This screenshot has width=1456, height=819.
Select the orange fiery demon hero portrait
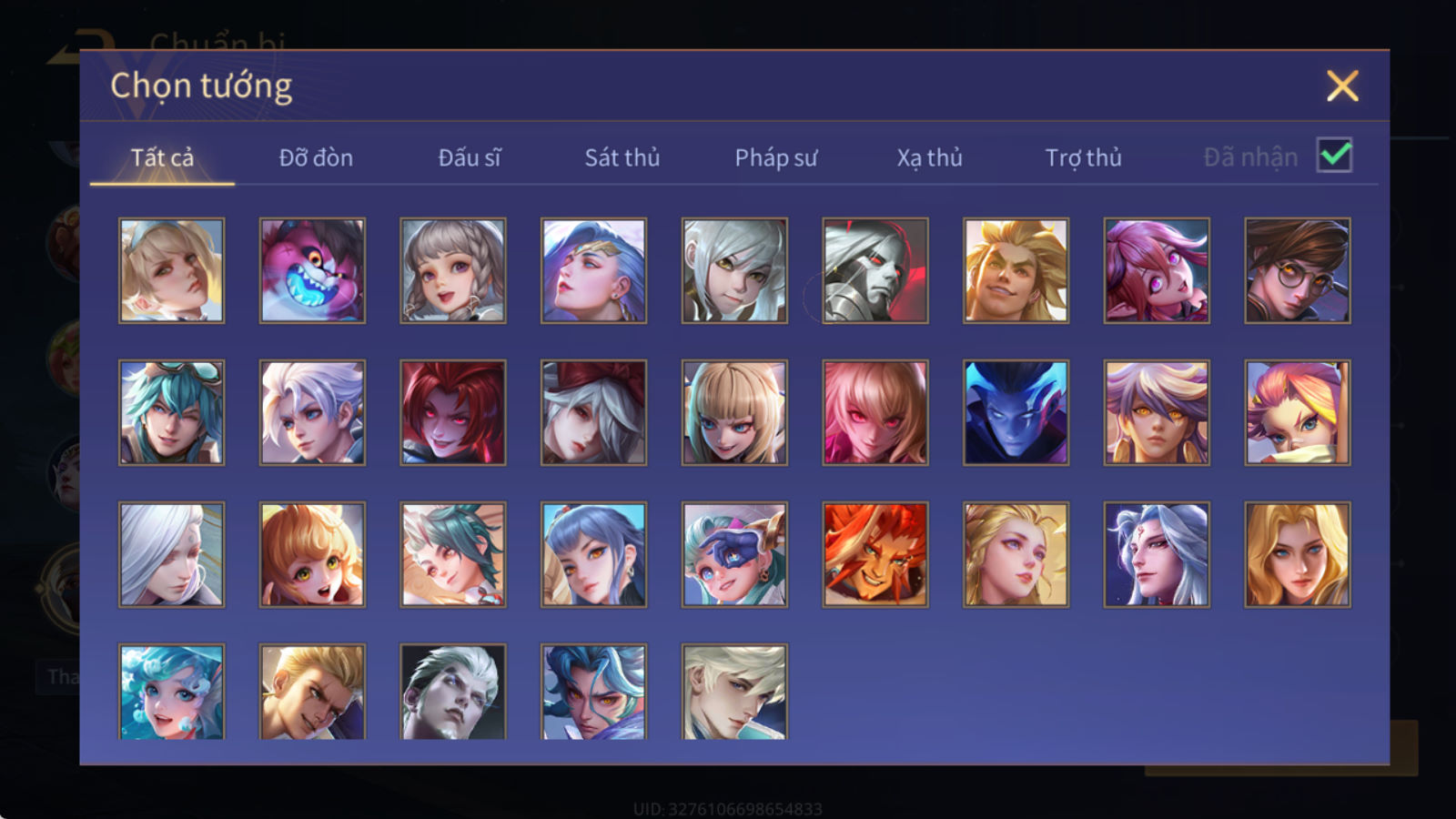(875, 554)
